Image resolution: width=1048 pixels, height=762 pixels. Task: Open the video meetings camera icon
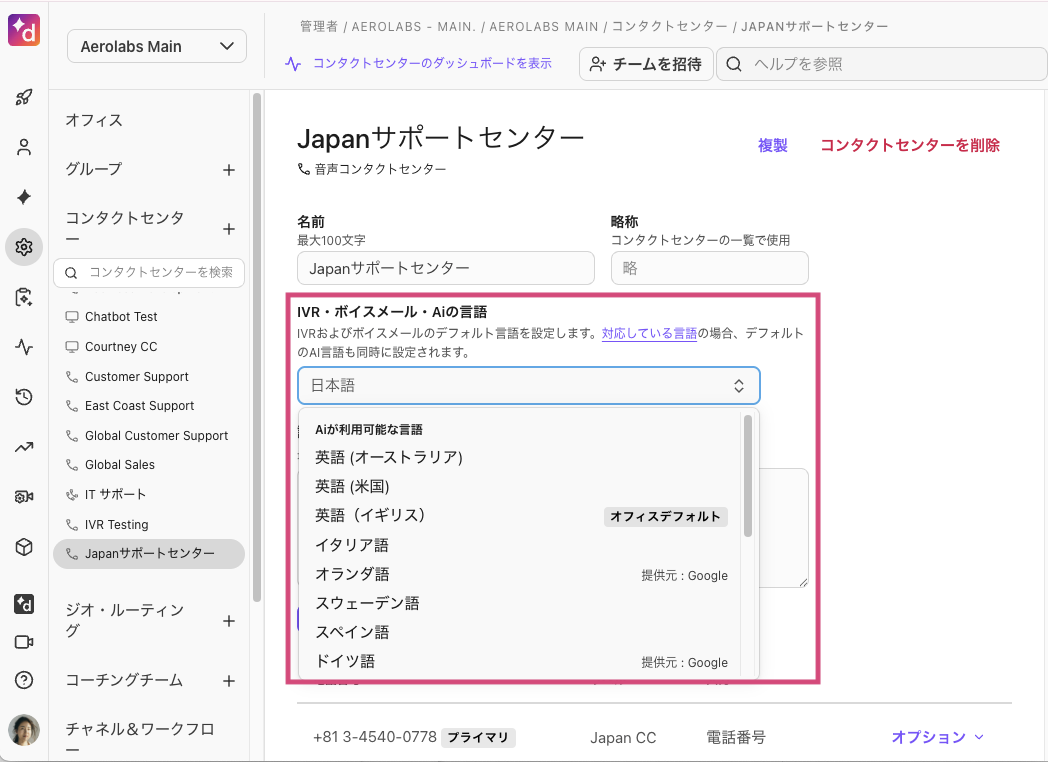(24, 642)
